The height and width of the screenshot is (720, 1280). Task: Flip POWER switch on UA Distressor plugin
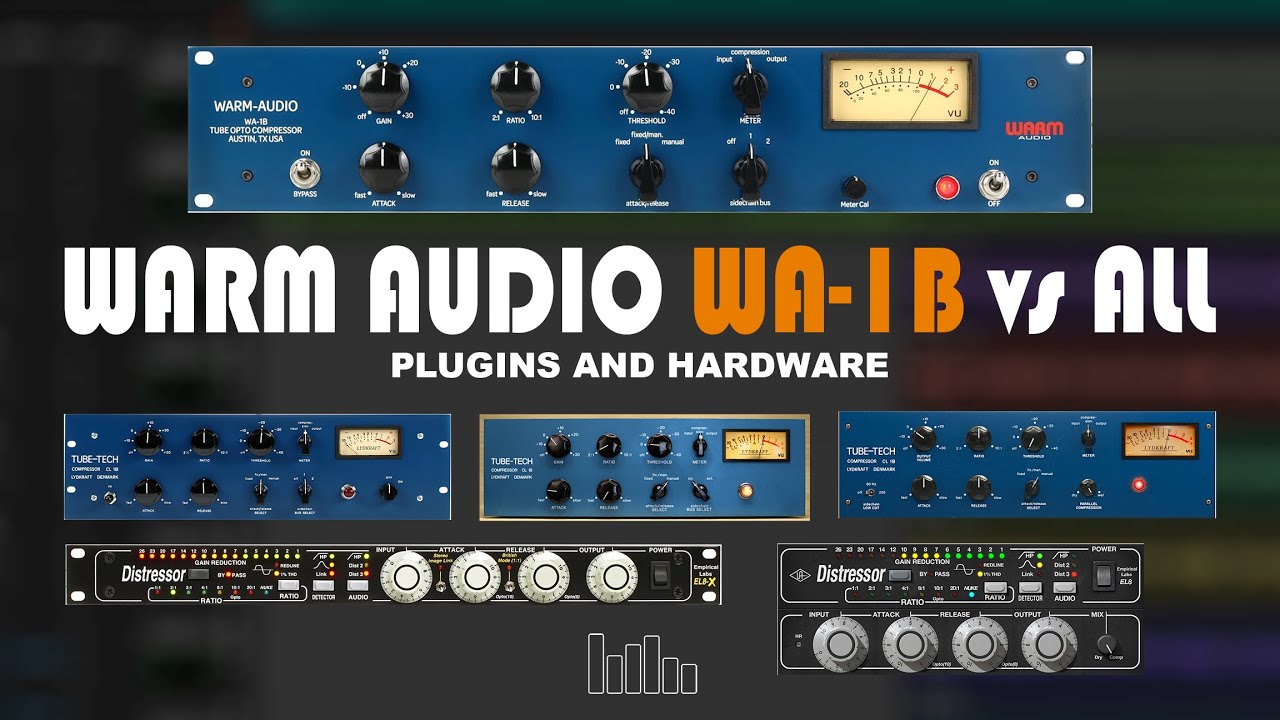coord(1103,574)
